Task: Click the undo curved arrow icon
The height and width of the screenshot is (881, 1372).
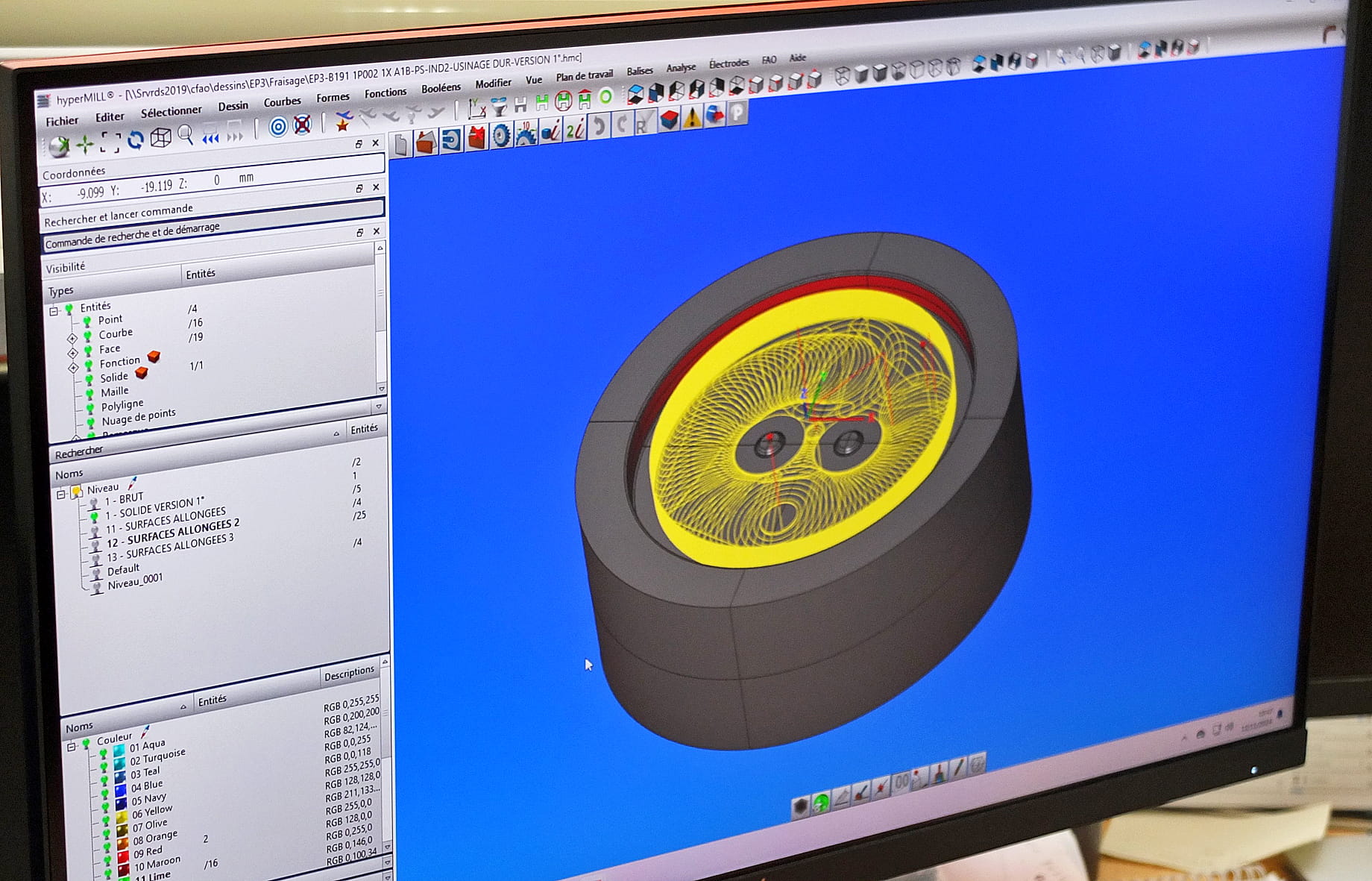Action: (x=598, y=126)
